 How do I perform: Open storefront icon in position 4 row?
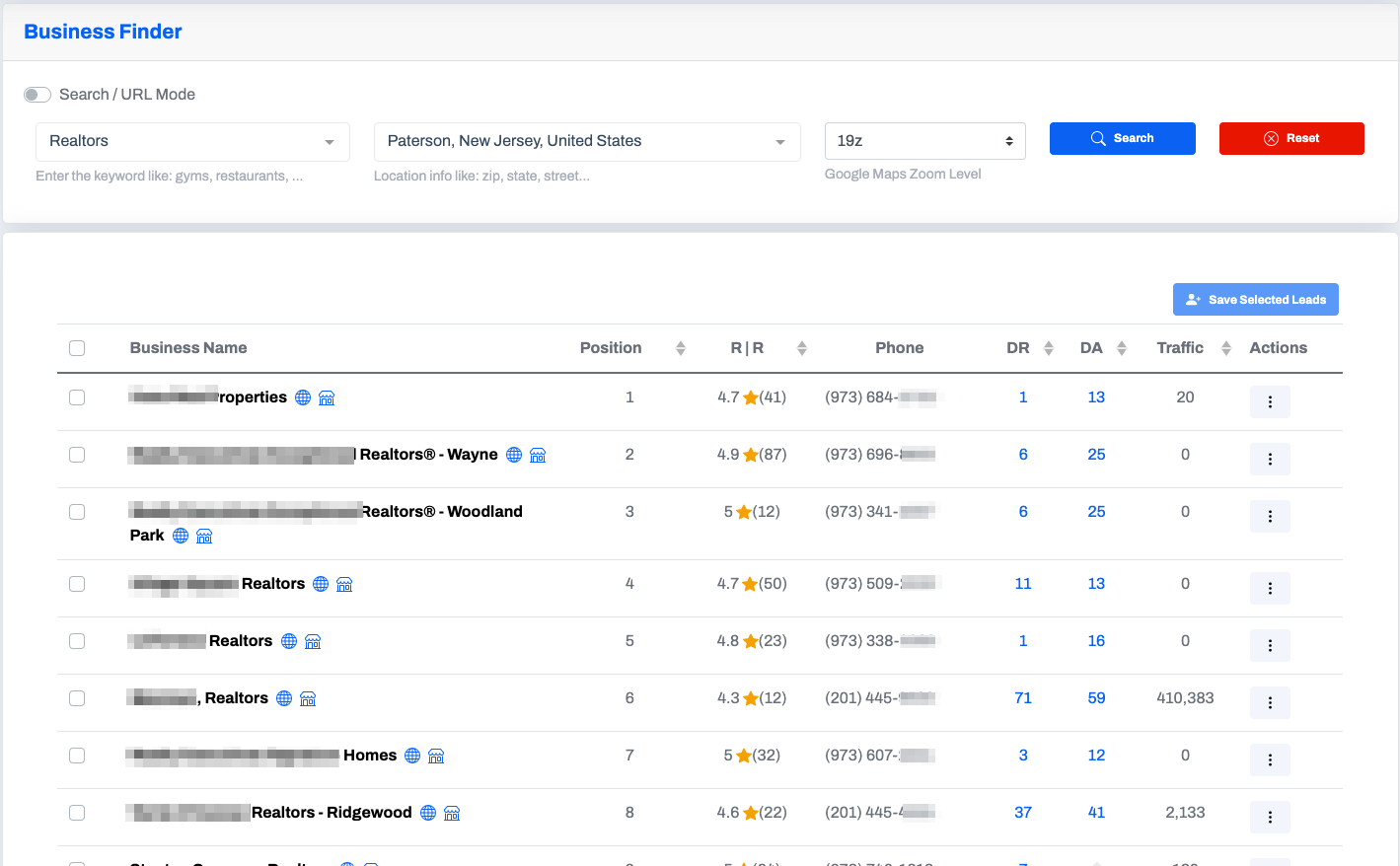(x=344, y=584)
